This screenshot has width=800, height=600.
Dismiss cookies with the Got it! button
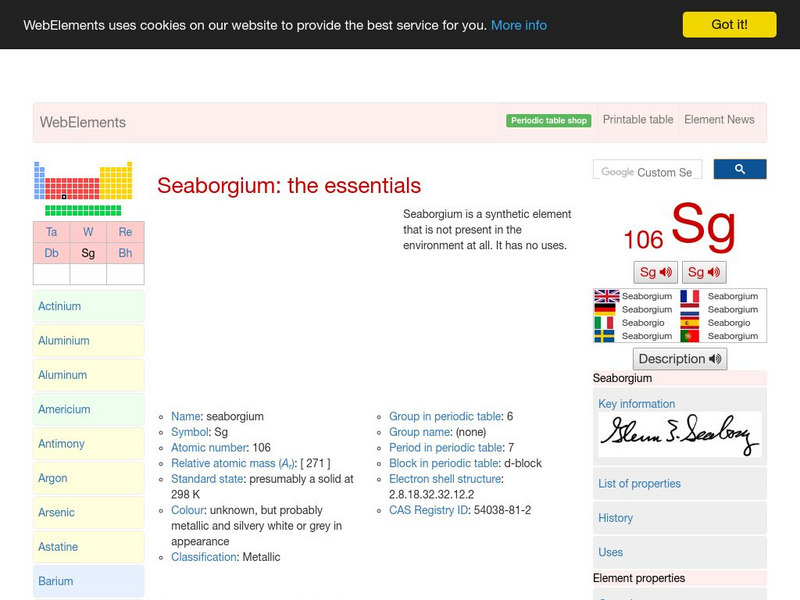[729, 25]
